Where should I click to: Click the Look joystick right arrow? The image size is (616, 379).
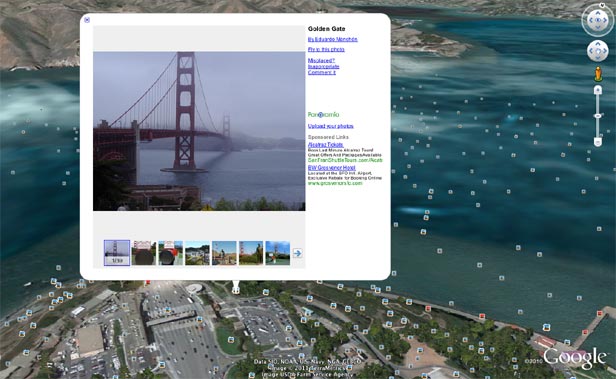[x=605, y=20]
